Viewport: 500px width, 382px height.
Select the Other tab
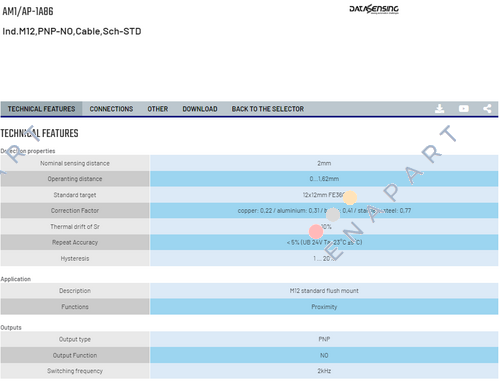tap(158, 109)
